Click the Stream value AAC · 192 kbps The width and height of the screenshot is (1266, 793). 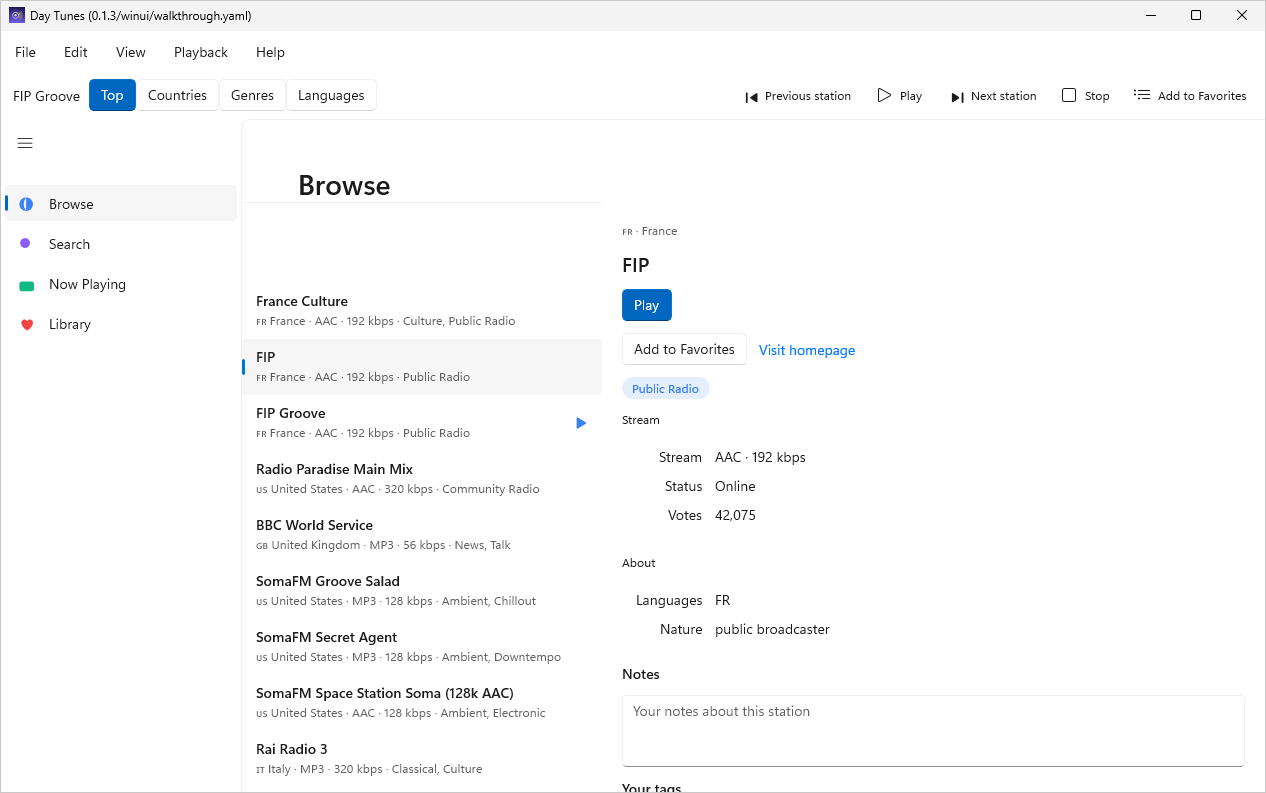click(760, 457)
